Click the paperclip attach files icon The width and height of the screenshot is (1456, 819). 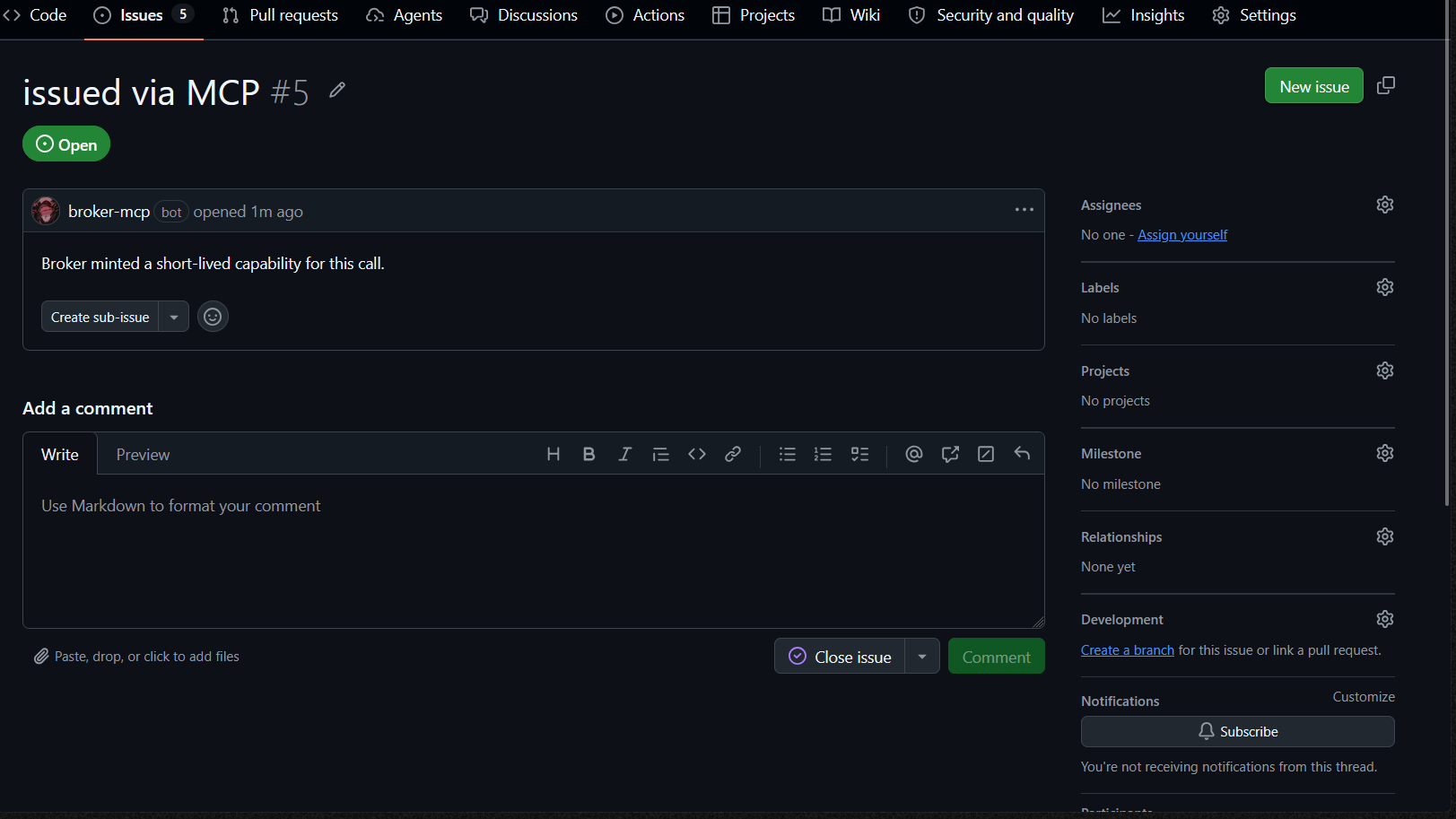pyautogui.click(x=41, y=657)
